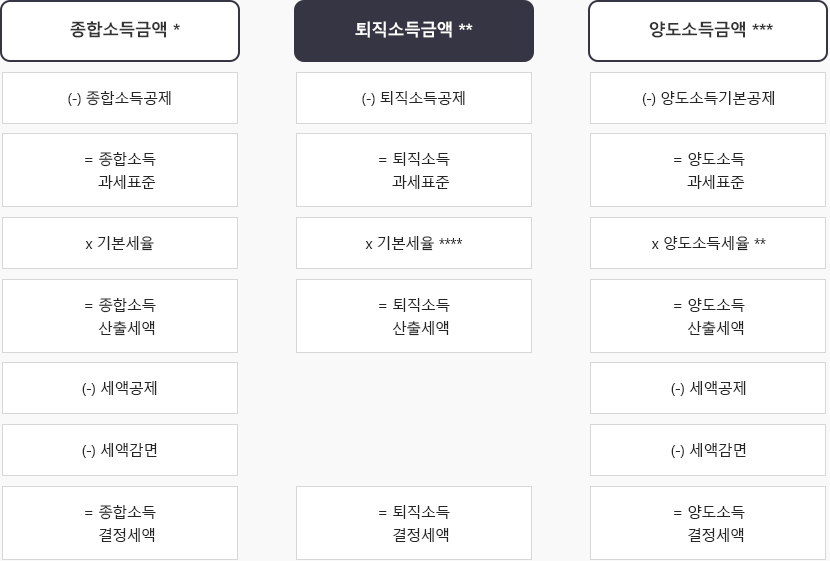
Task: Choose the 퇴직소득 결정세액 box
Action: [414, 523]
